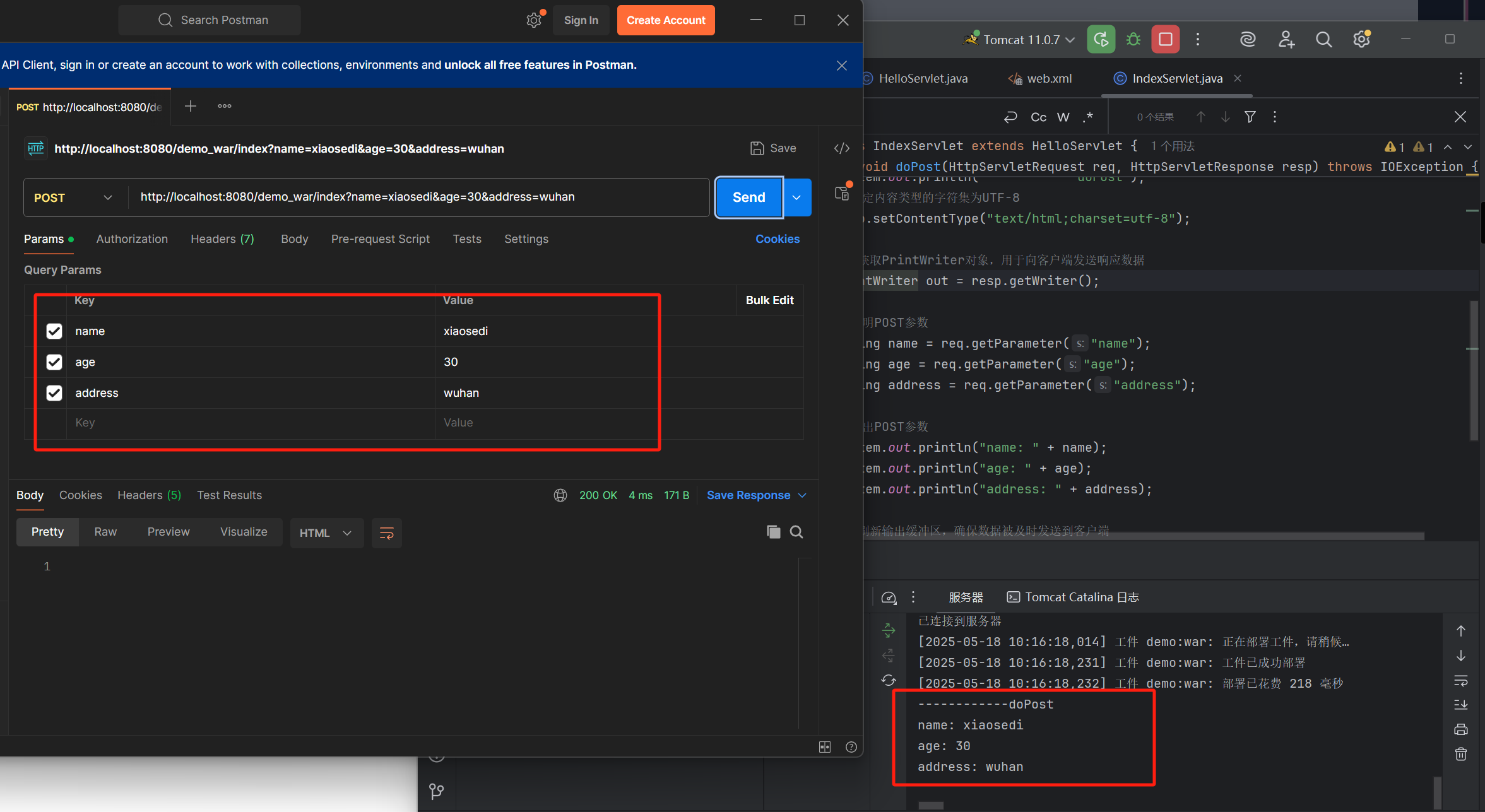Stop the Tomcat server with red square
Screen dimensions: 1485x812
[1165, 39]
